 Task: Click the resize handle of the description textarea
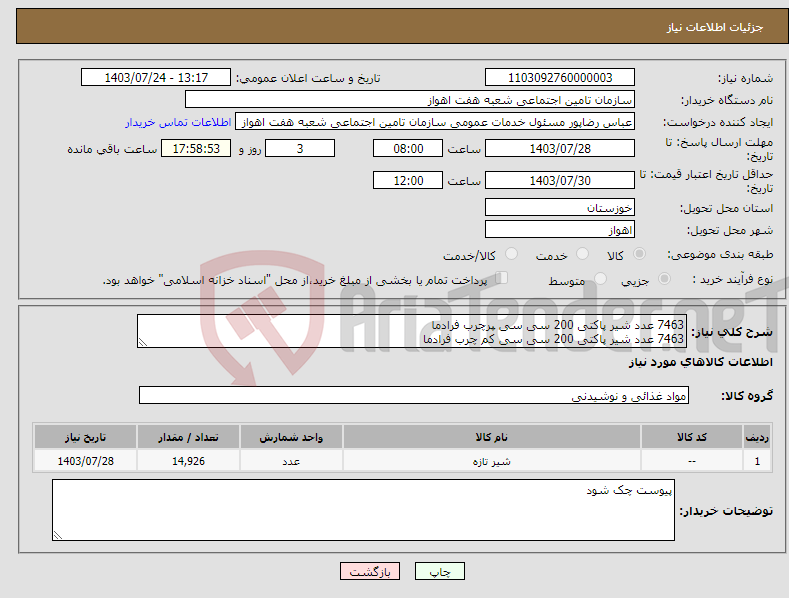pyautogui.click(x=143, y=342)
